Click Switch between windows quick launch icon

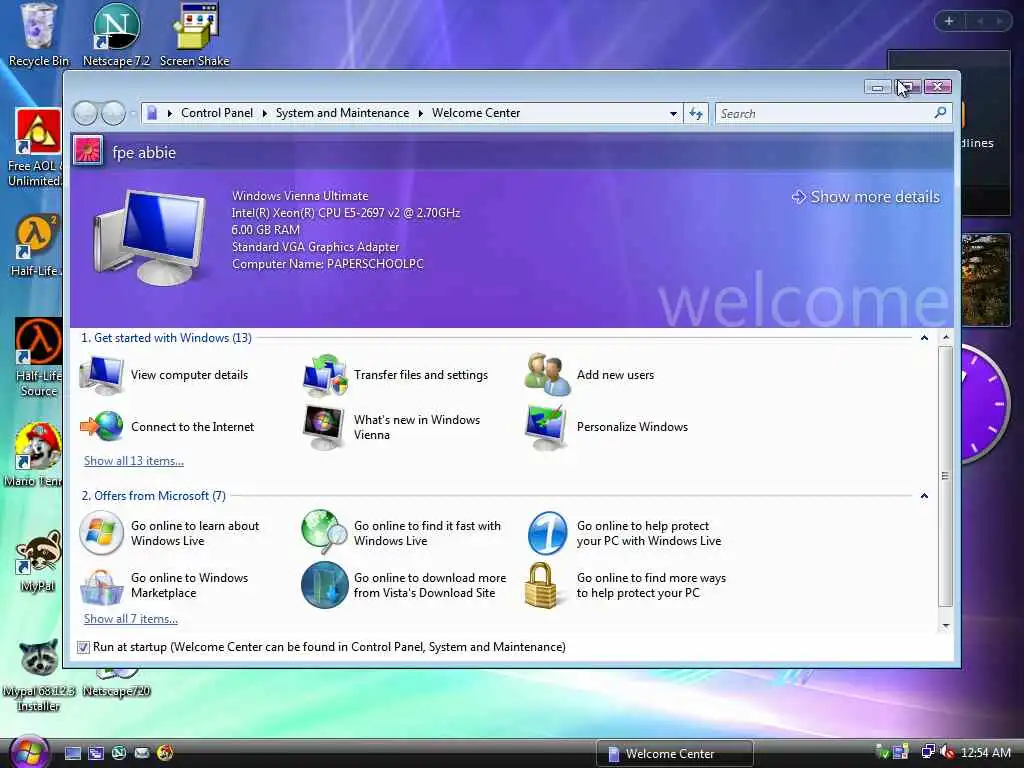pos(96,753)
